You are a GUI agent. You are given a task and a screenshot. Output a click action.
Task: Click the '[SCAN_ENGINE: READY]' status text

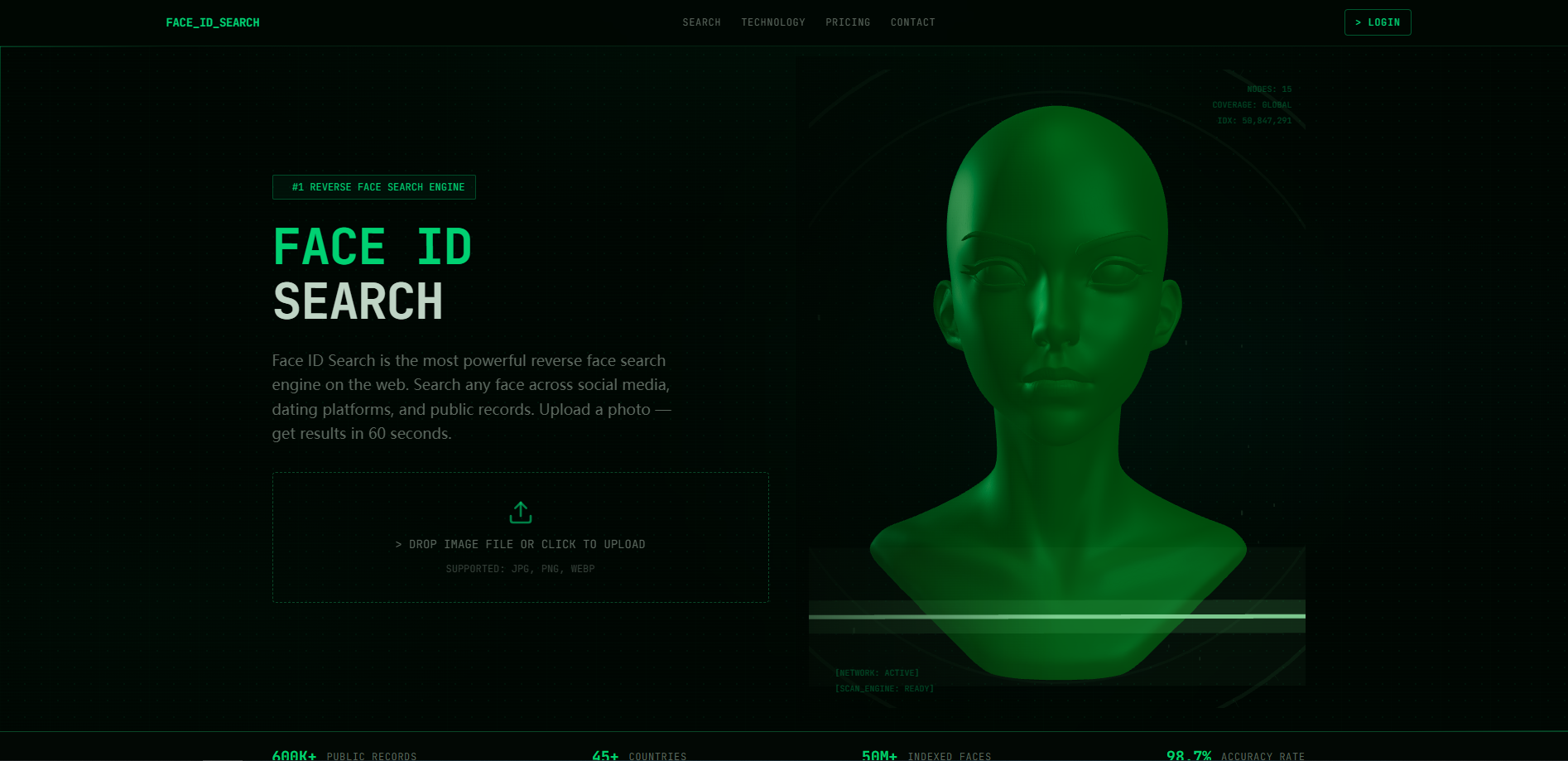click(884, 689)
